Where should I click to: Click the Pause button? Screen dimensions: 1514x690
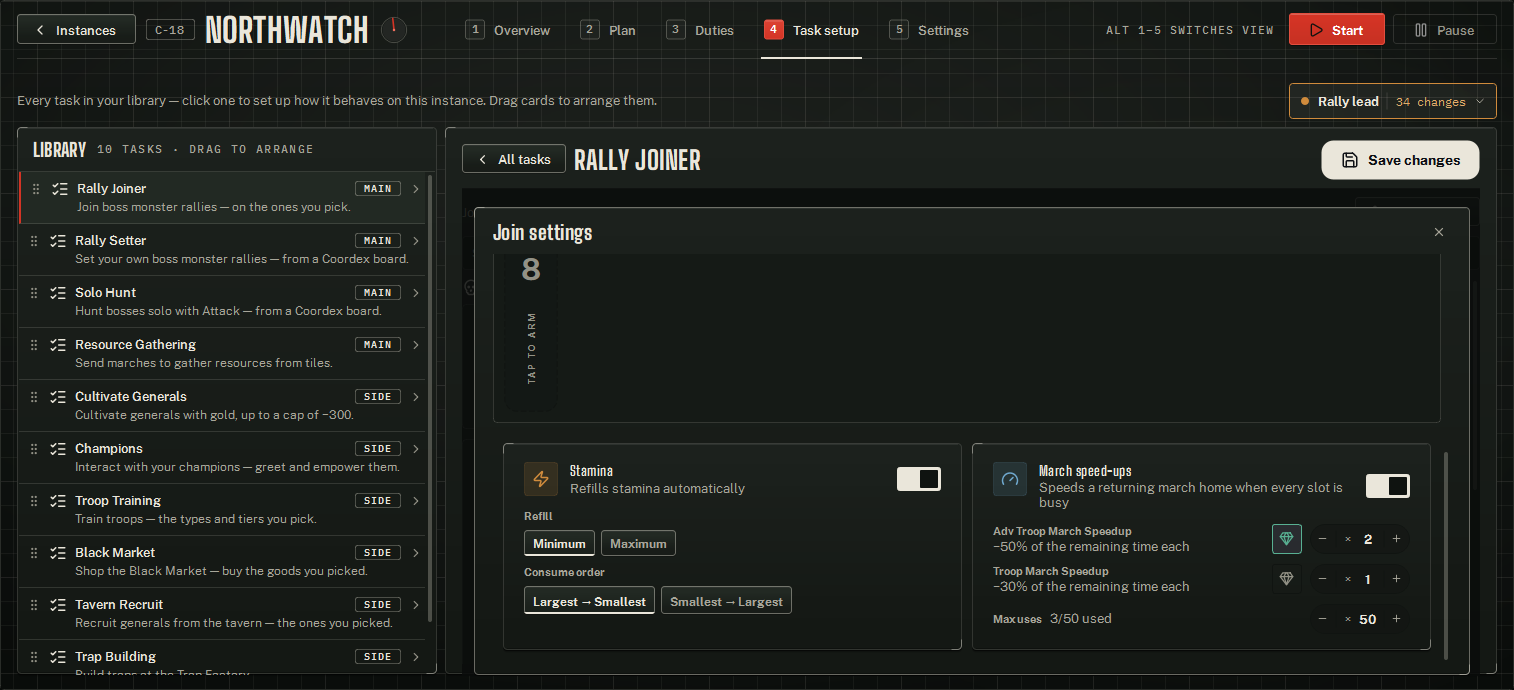point(1444,30)
